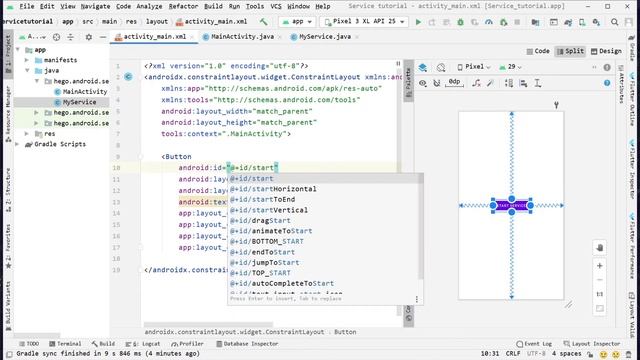Click the Align icon in design toolbar

pos(523,83)
